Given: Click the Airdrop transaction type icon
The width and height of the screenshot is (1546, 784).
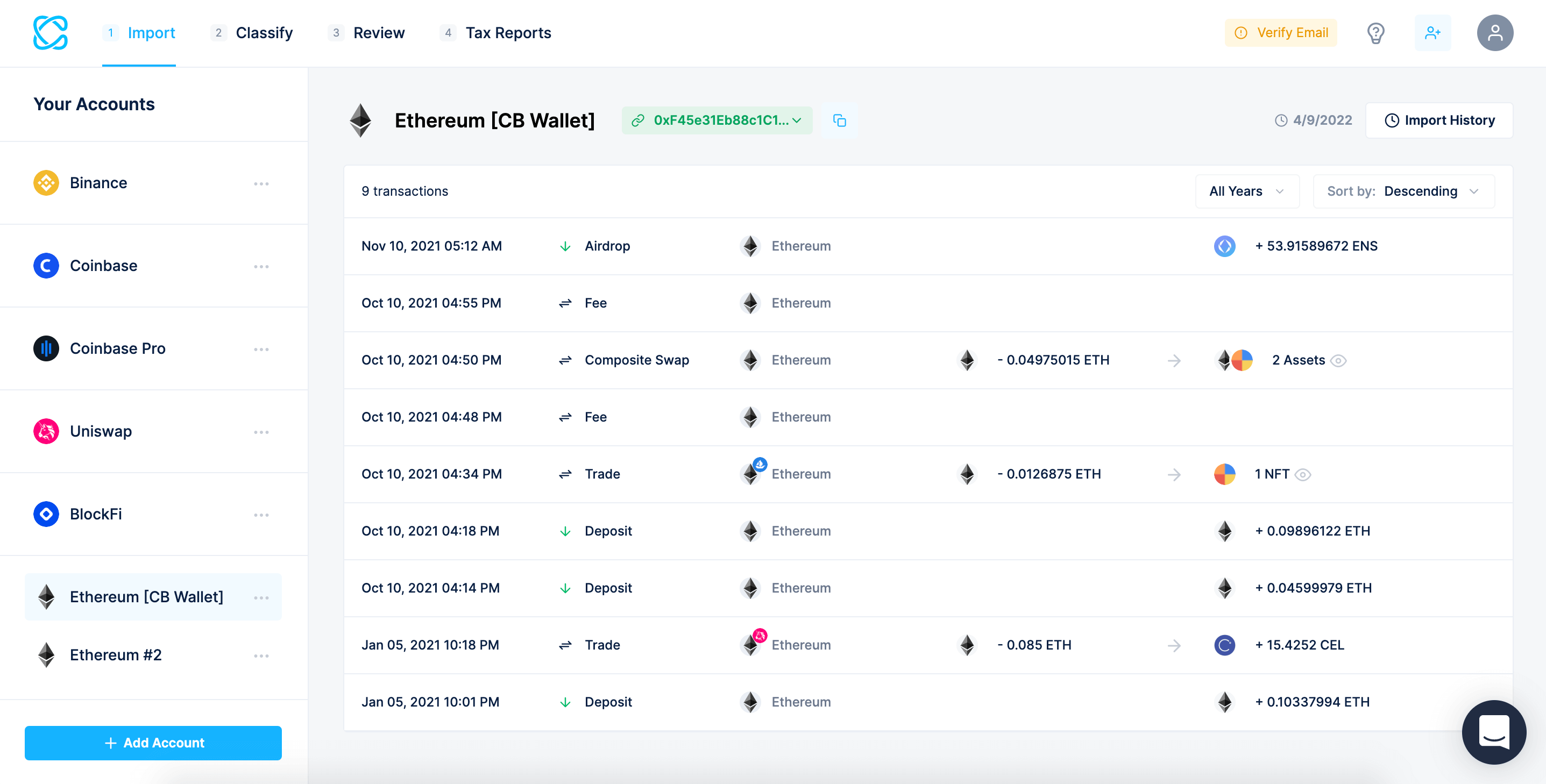Looking at the screenshot, I should [x=565, y=245].
